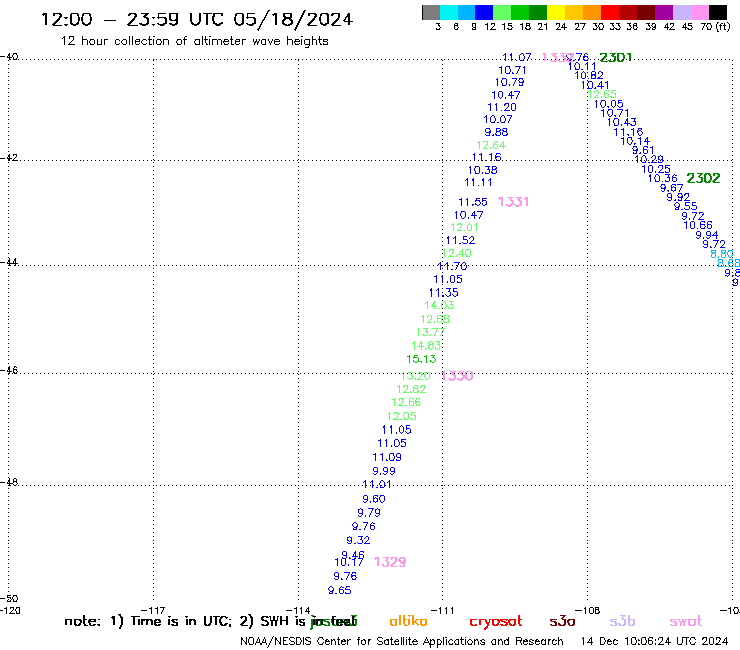The image size is (740, 650).
Task: Select swot pass label 1331
Action: (x=513, y=202)
